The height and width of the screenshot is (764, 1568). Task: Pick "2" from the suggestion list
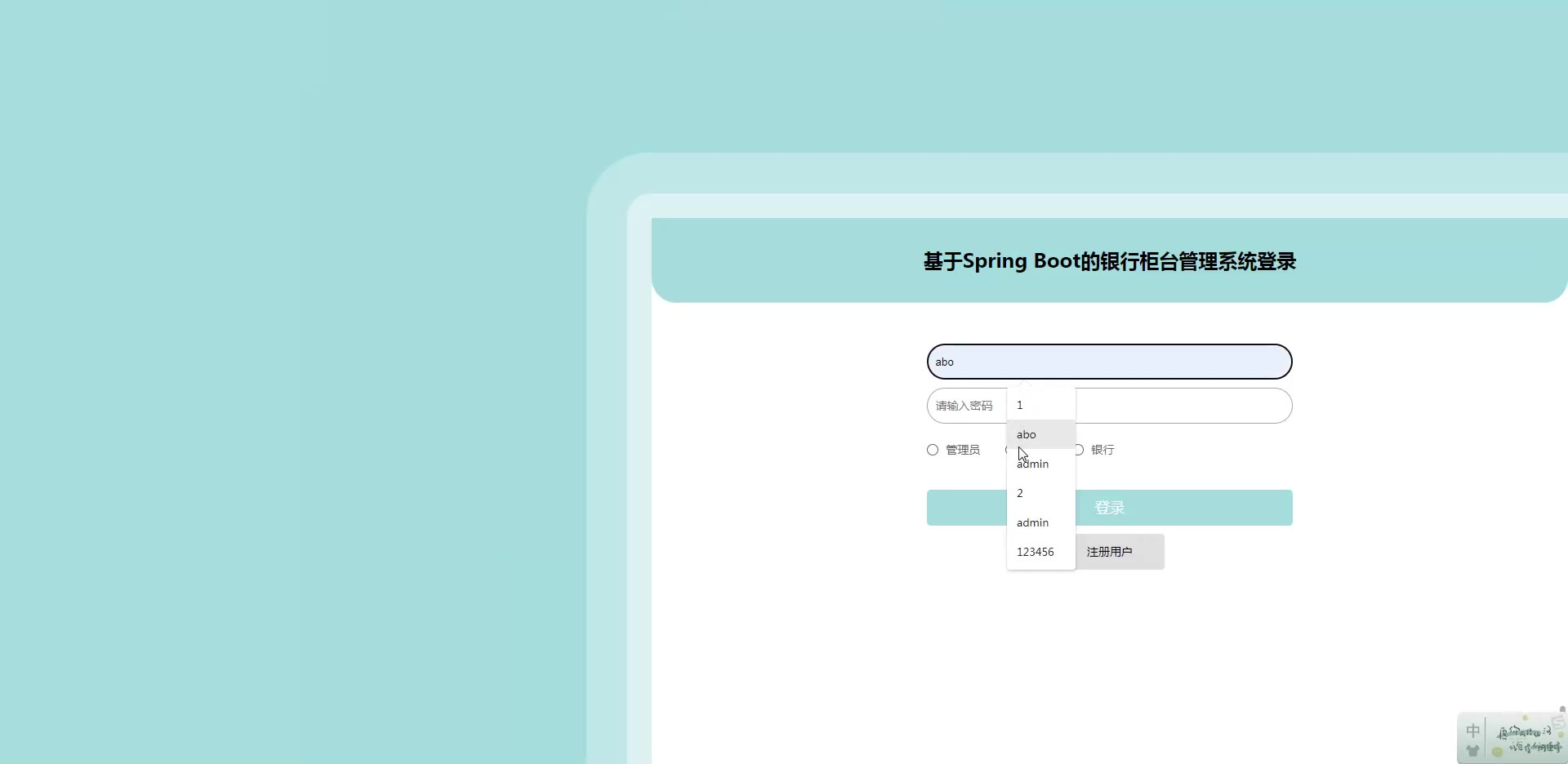tap(1041, 493)
